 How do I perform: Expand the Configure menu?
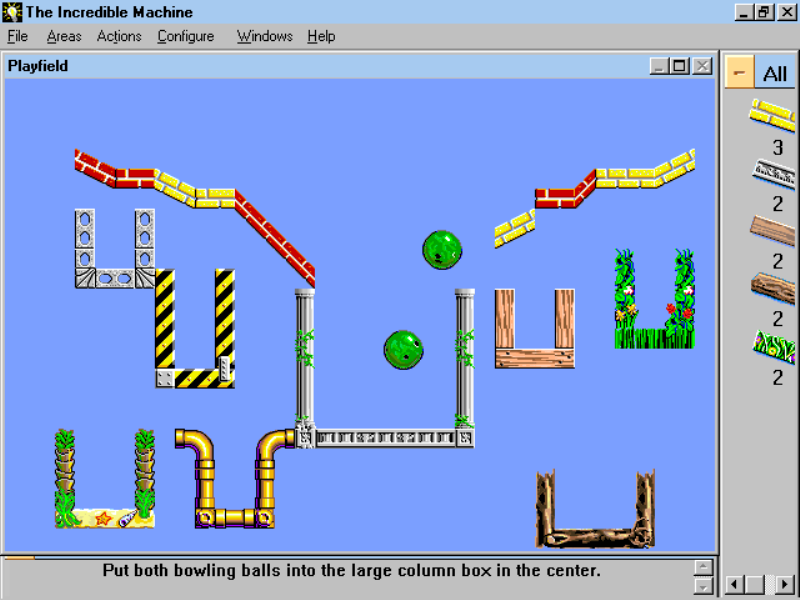tap(185, 36)
